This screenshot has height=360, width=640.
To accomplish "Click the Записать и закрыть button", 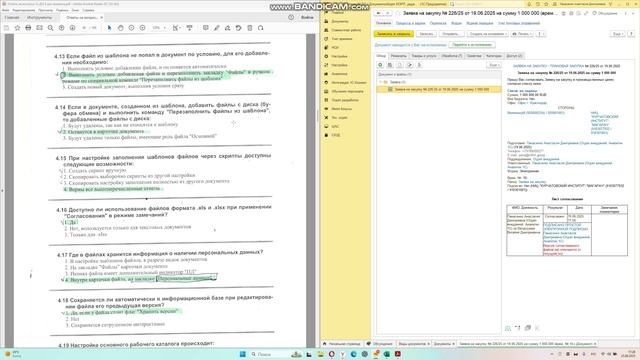I will click(394, 34).
